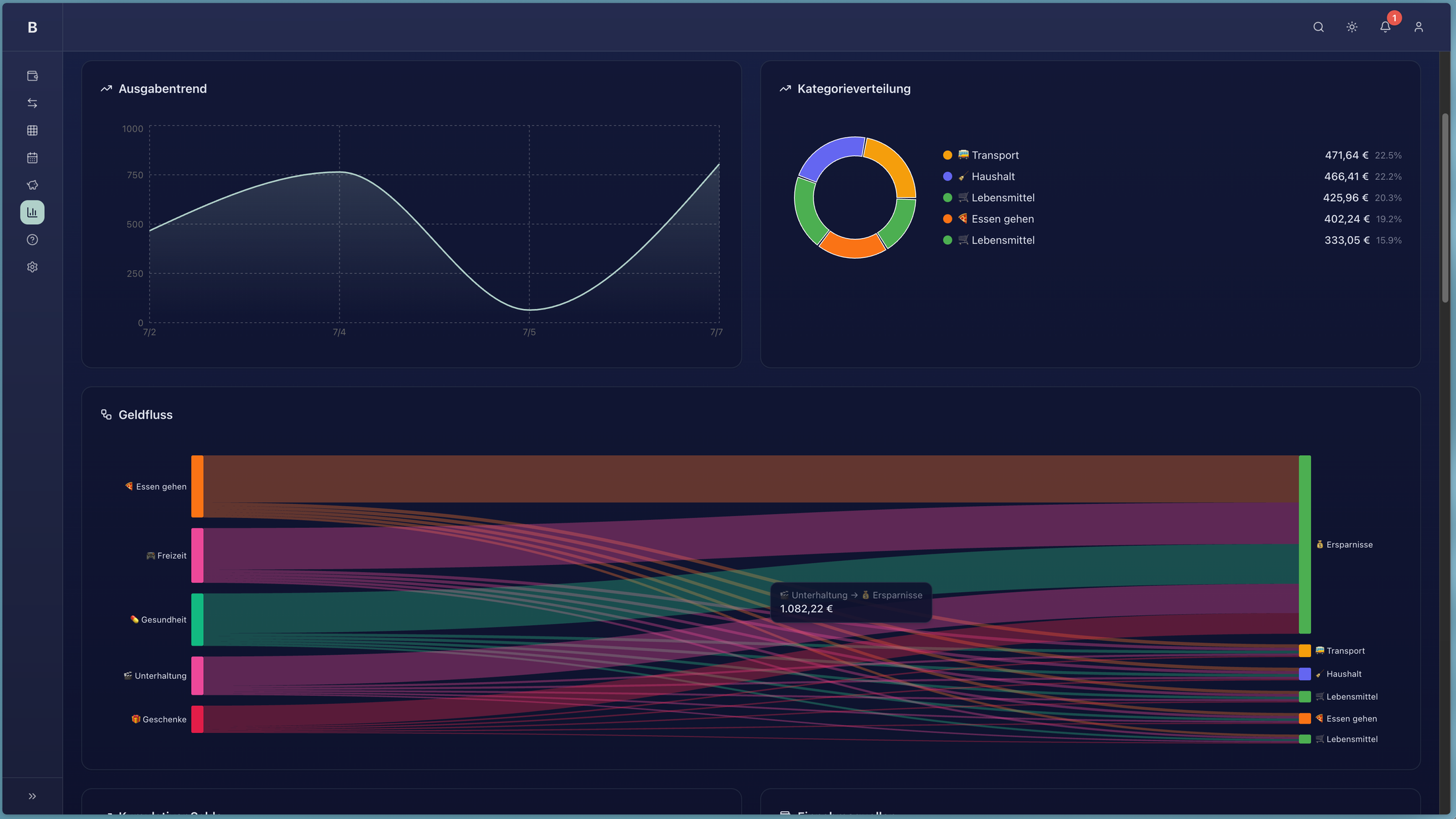Click the orange Essen gehen donut segment

(x=852, y=247)
